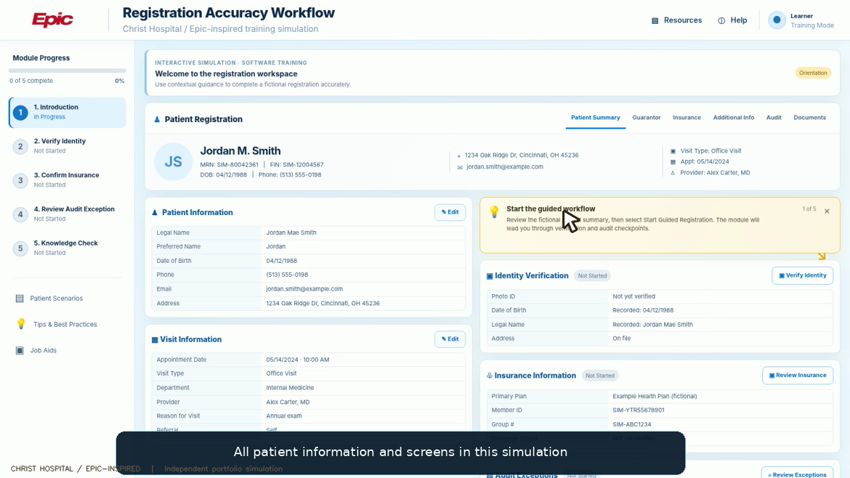Click the Visit Information header icon
This screenshot has width=850, height=478.
pos(155,340)
